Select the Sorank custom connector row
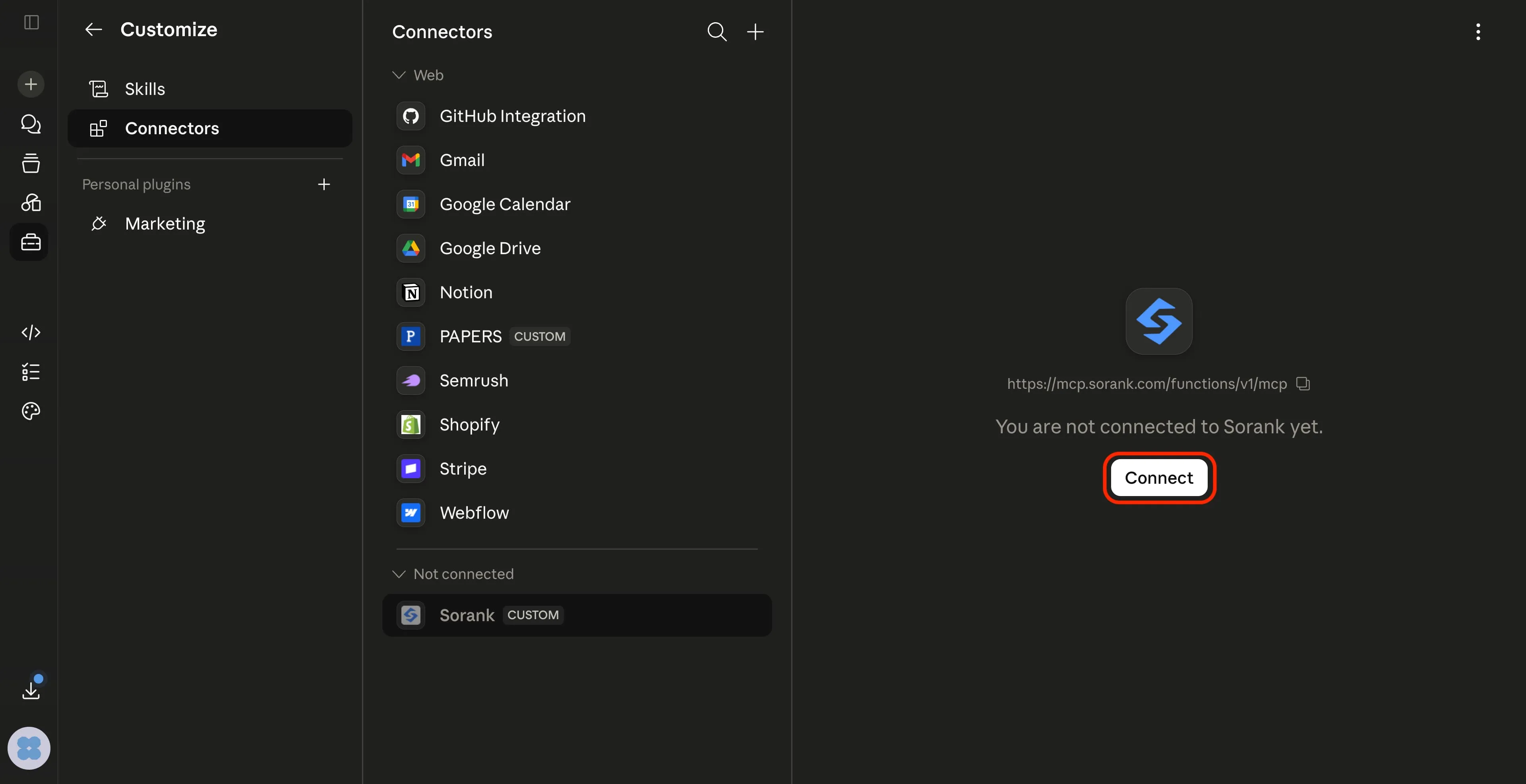 [x=577, y=615]
